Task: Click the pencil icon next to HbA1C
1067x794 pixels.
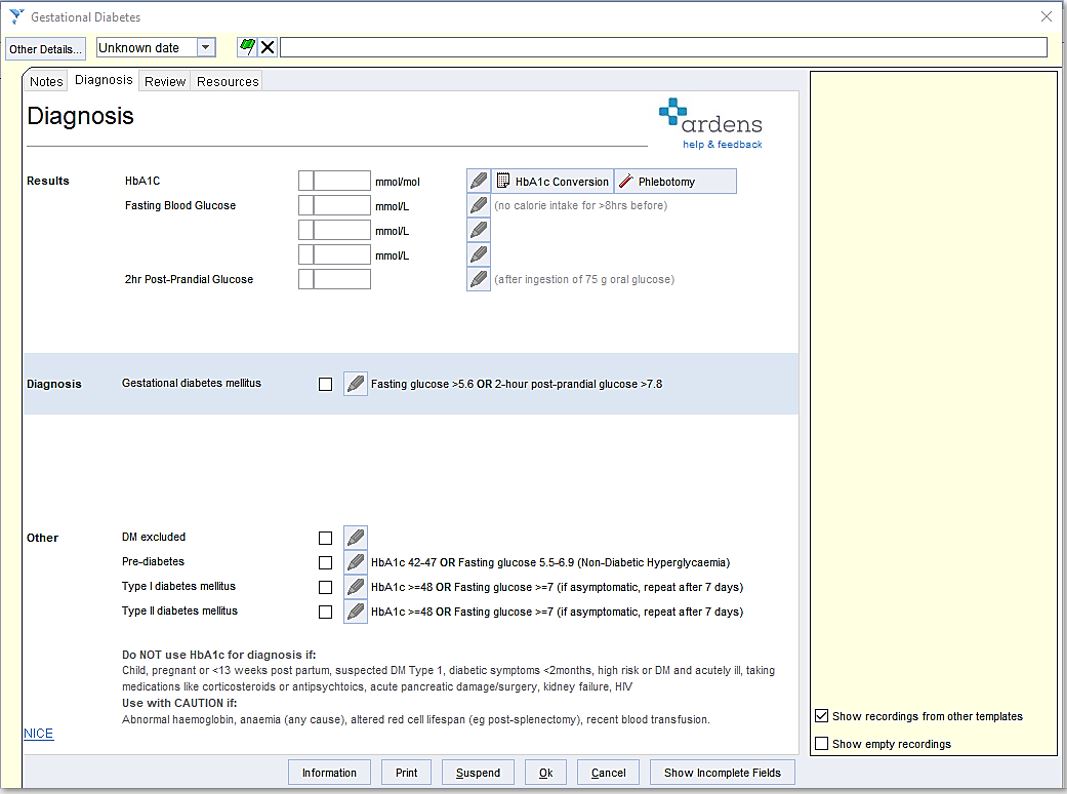Action: (478, 181)
